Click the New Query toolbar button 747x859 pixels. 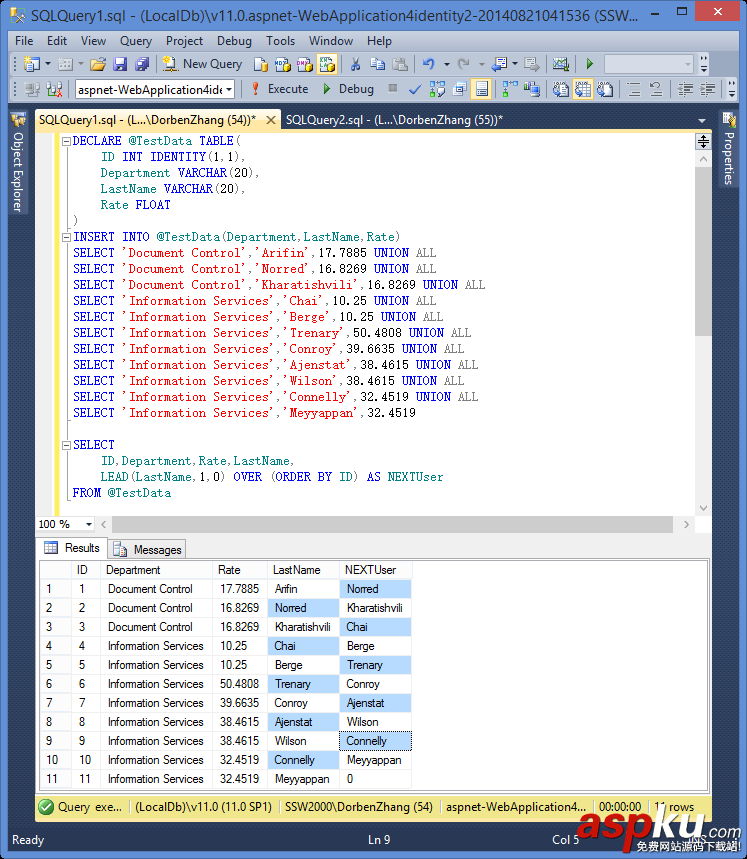click(x=202, y=64)
